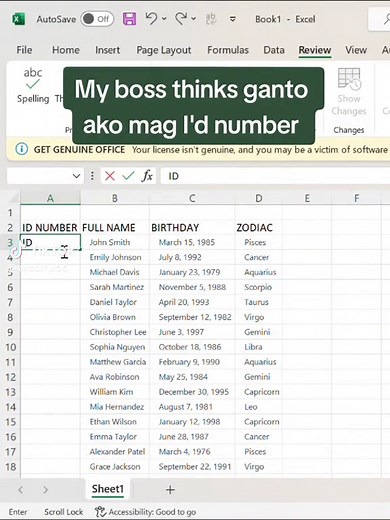Click the ID NUMBER header cell

pyautogui.click(x=50, y=228)
